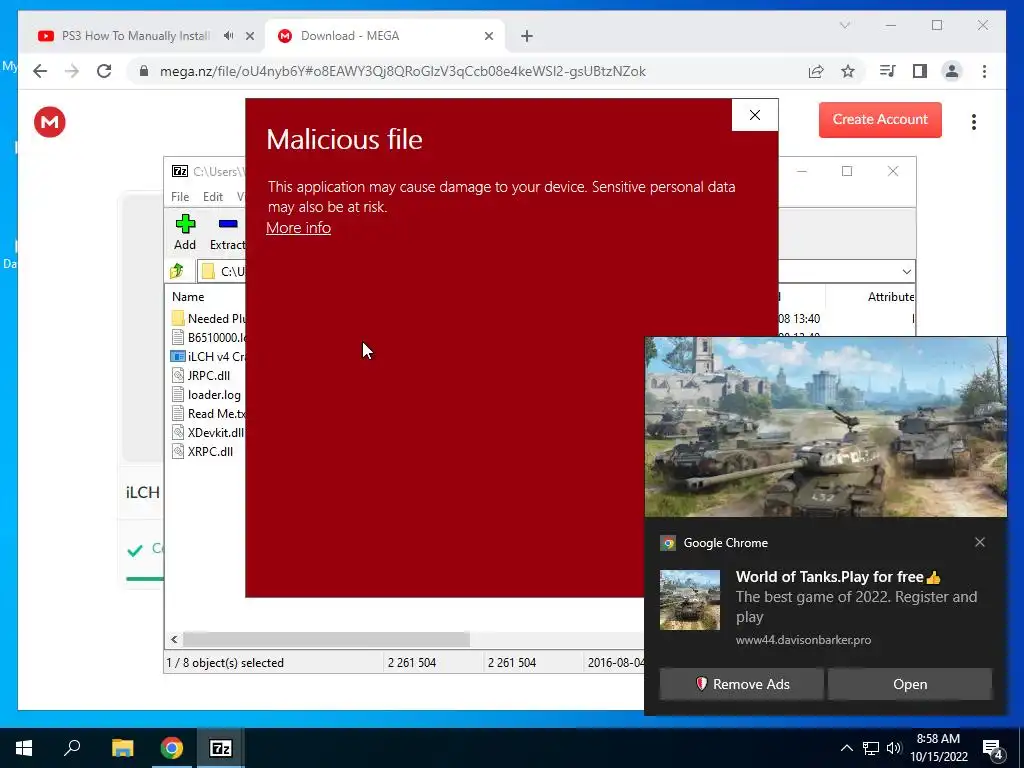Click scroll left arrow in 7-Zip
1024x768 pixels.
pos(174,639)
